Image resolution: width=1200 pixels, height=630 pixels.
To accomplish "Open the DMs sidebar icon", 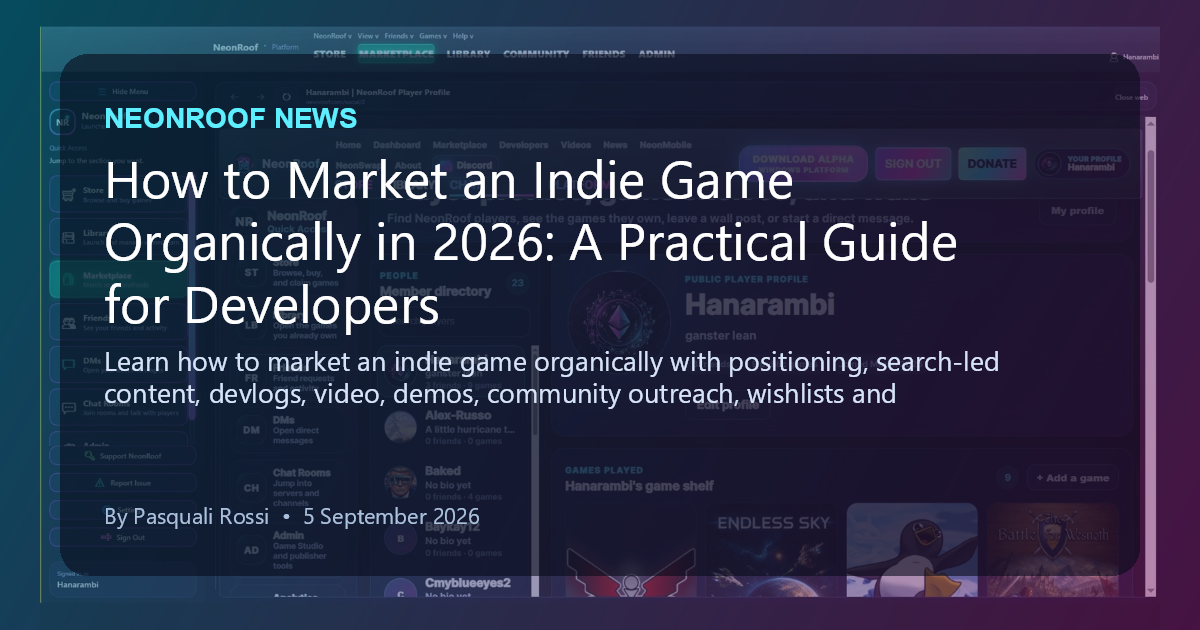I will (68, 364).
